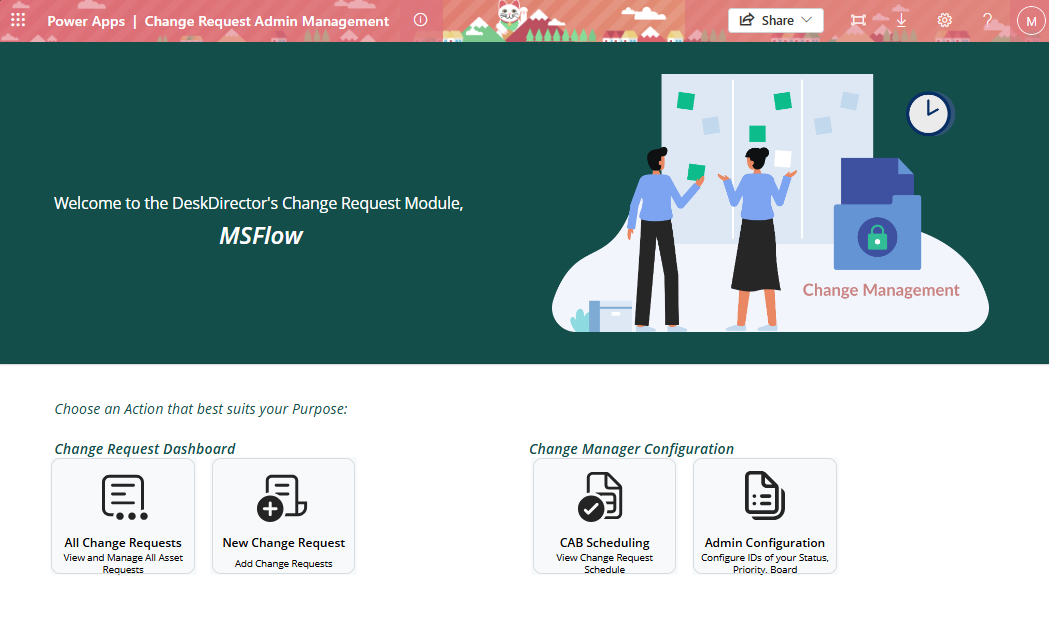Click the fit-to-screen icon in header
This screenshot has width=1049, height=621.
(858, 21)
